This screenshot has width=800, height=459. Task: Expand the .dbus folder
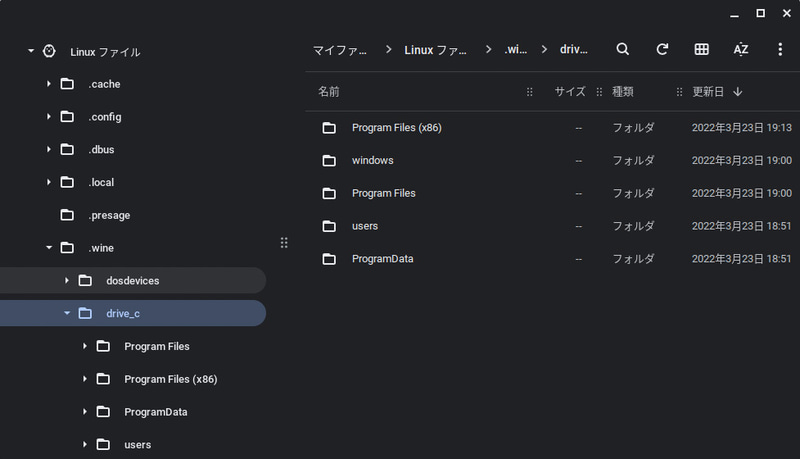click(48, 149)
